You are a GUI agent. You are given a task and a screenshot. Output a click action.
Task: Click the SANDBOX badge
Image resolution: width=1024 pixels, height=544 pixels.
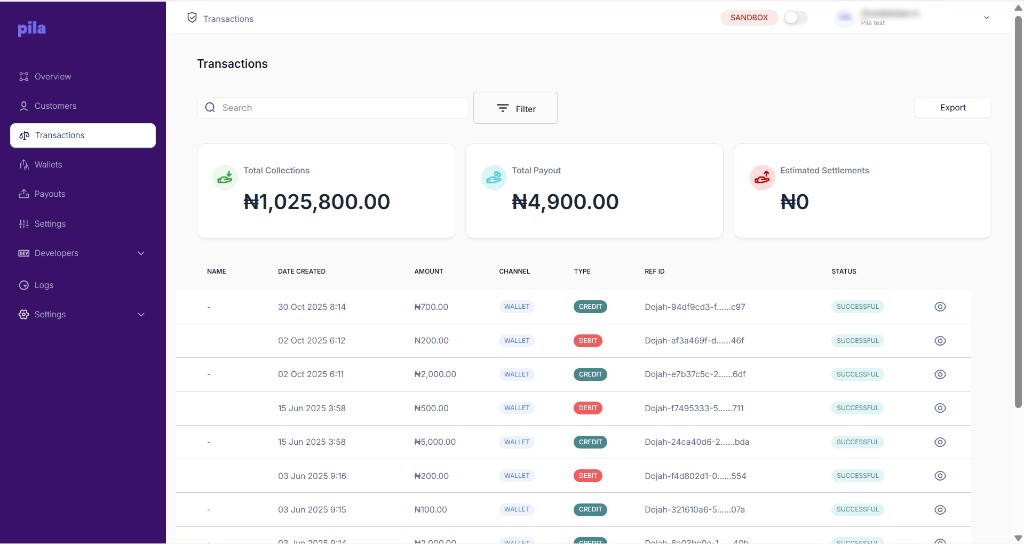[x=749, y=18]
